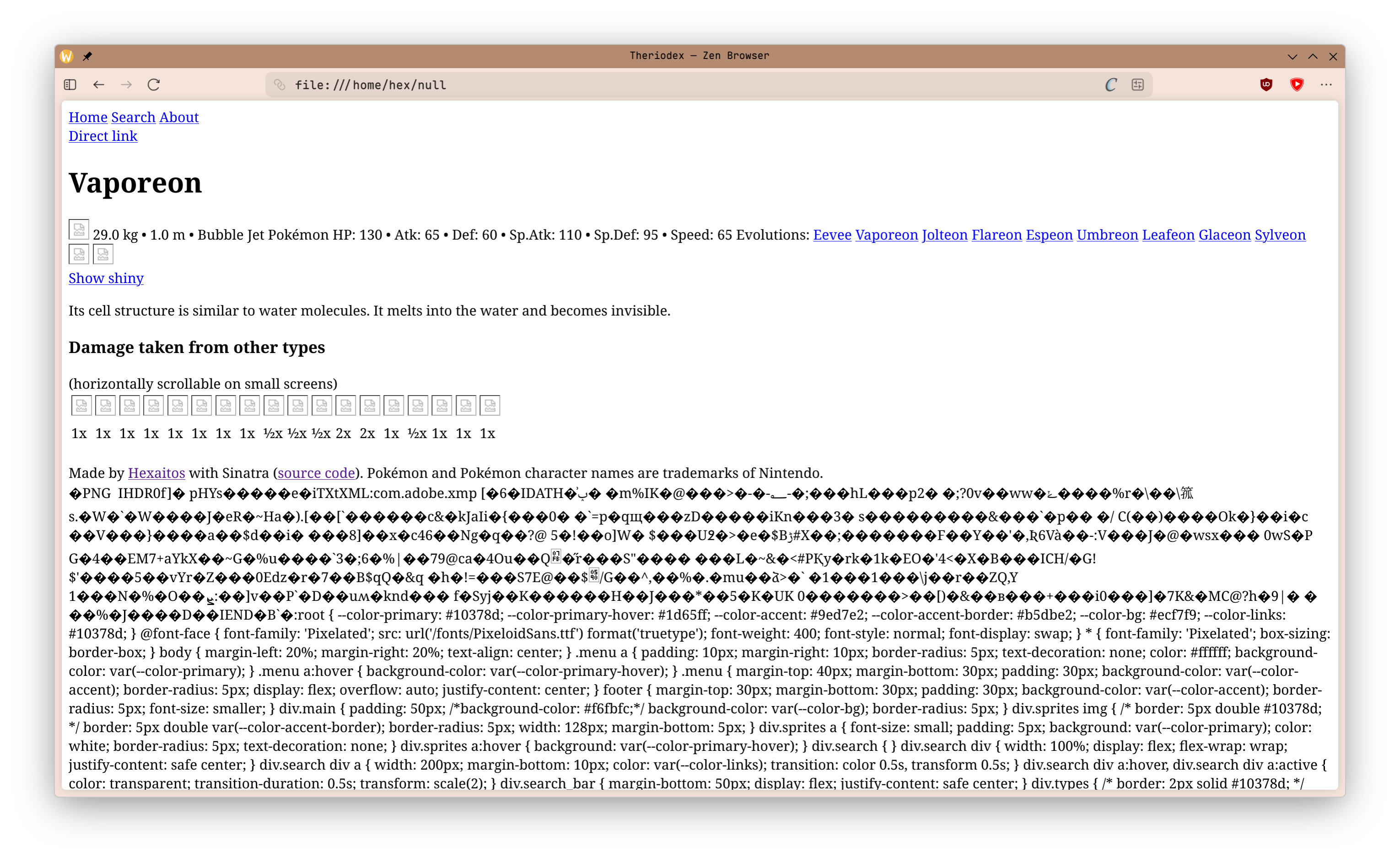Viewport: 1400px width, 862px height.
Task: Open the source code link
Action: pyautogui.click(x=316, y=473)
